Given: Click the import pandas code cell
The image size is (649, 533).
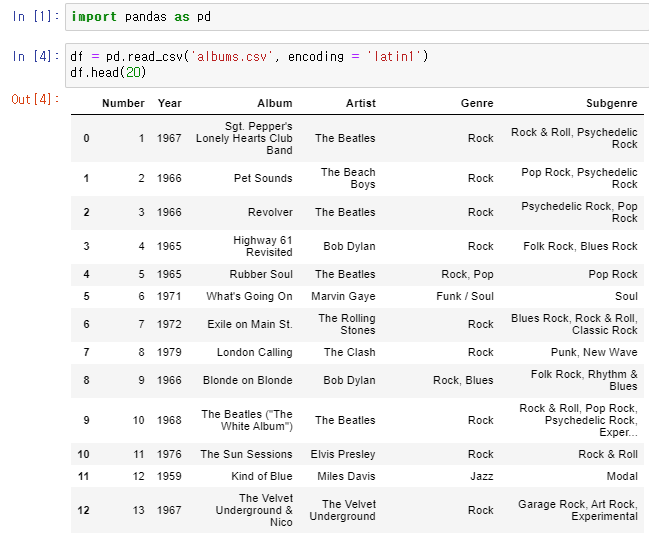Looking at the screenshot, I should point(357,17).
